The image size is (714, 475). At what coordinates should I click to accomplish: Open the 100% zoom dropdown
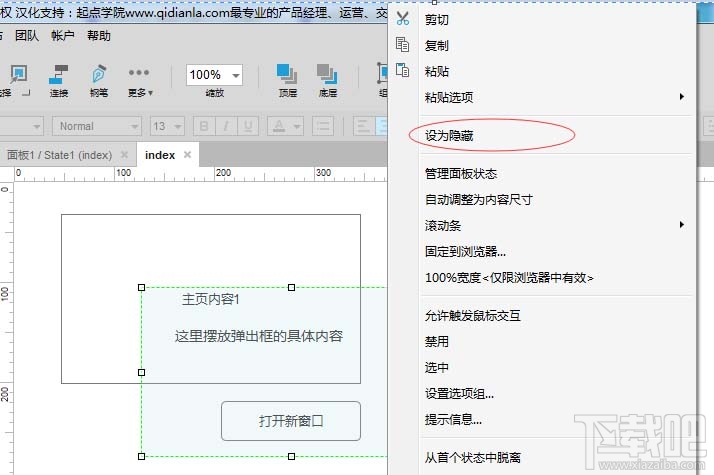236,75
